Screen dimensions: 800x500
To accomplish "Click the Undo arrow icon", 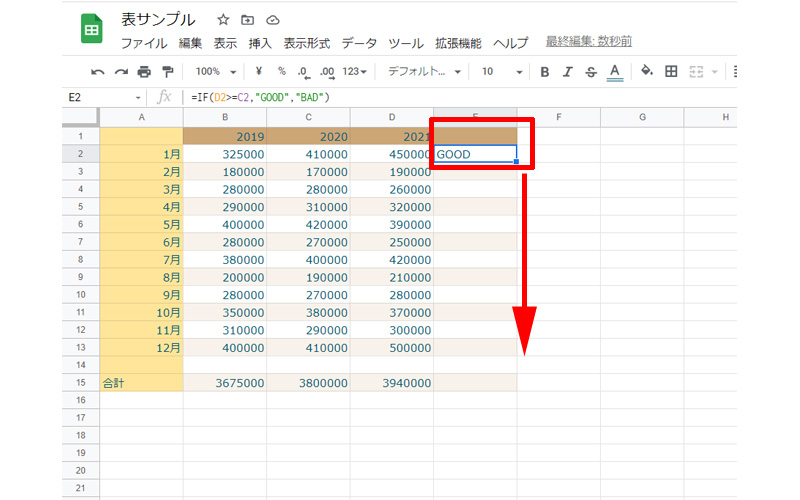I will [x=97, y=72].
